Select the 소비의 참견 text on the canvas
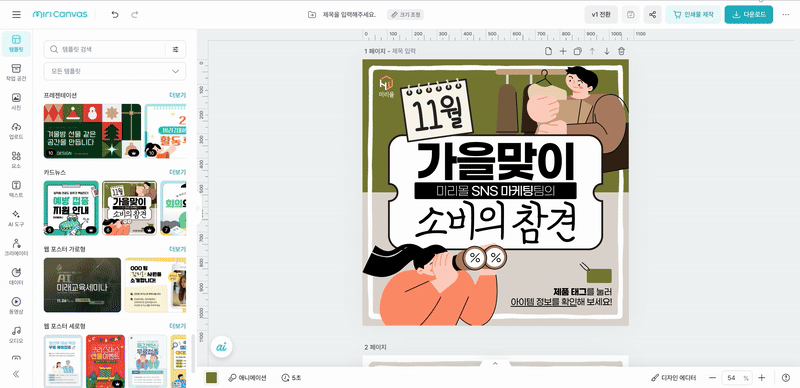Screen dimensions: 800x388 [x=495, y=223]
